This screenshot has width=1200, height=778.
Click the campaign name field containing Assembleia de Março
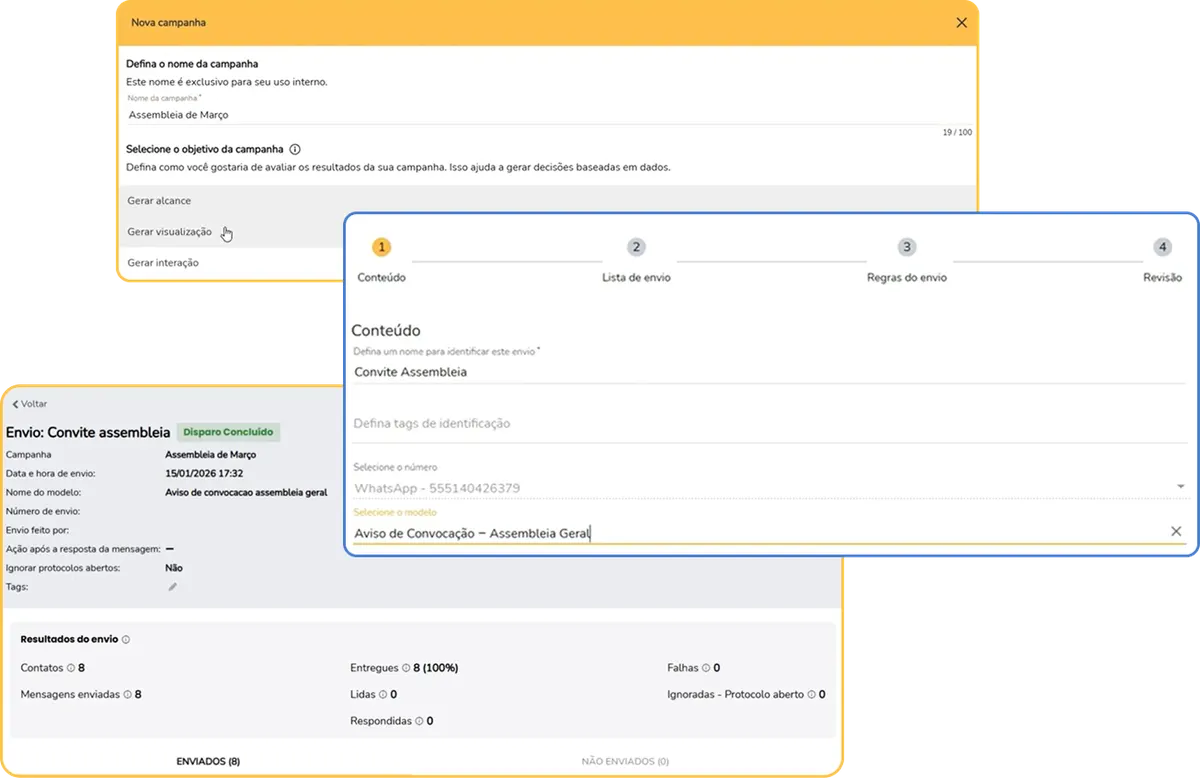click(x=548, y=115)
